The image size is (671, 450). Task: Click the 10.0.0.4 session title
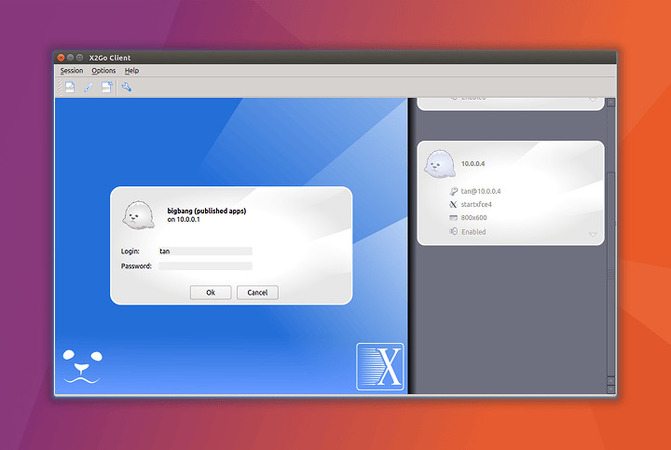click(x=473, y=164)
